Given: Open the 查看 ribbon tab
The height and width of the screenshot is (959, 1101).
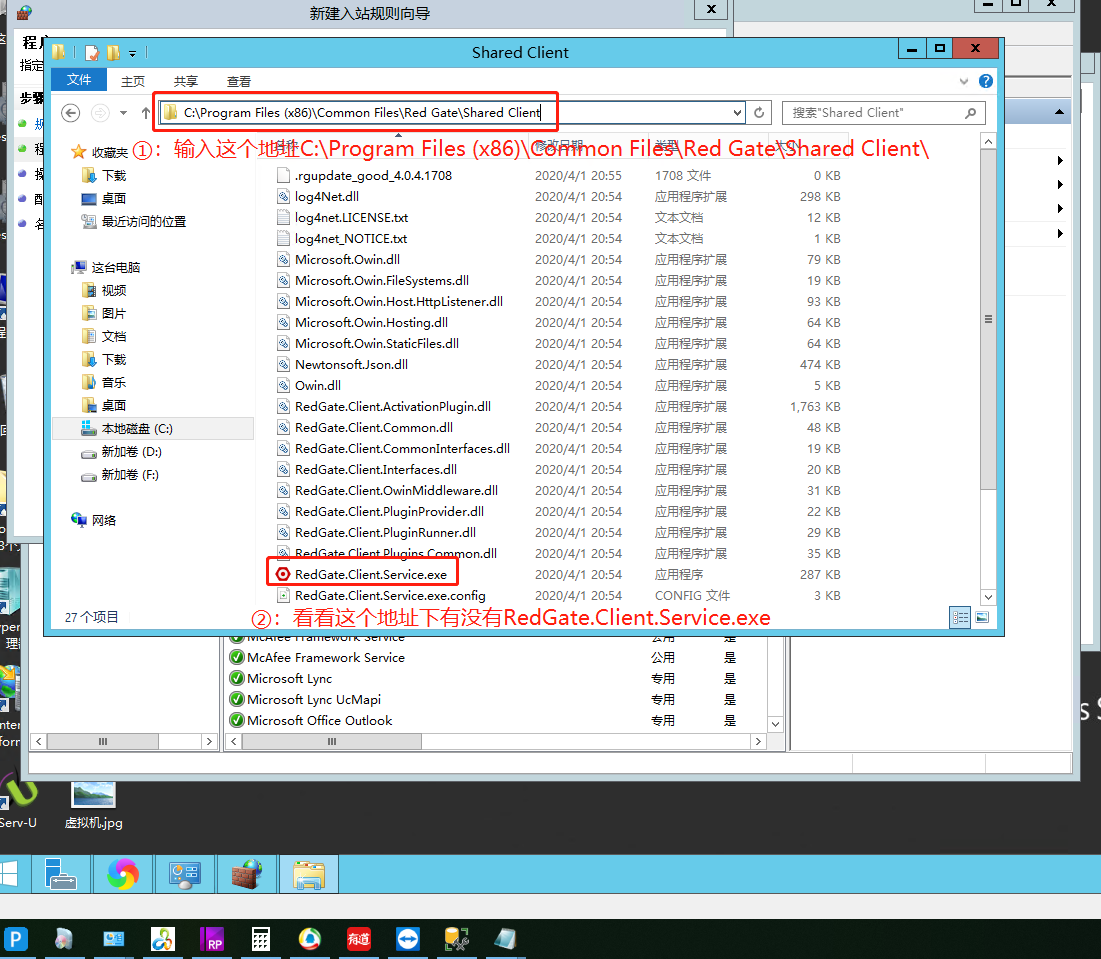Looking at the screenshot, I should point(239,81).
